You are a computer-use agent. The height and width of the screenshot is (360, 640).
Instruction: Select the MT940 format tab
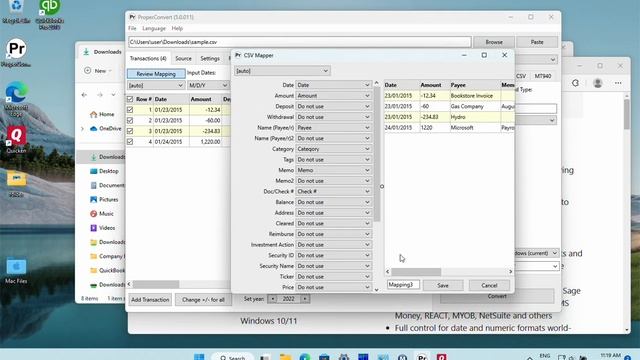pyautogui.click(x=543, y=76)
